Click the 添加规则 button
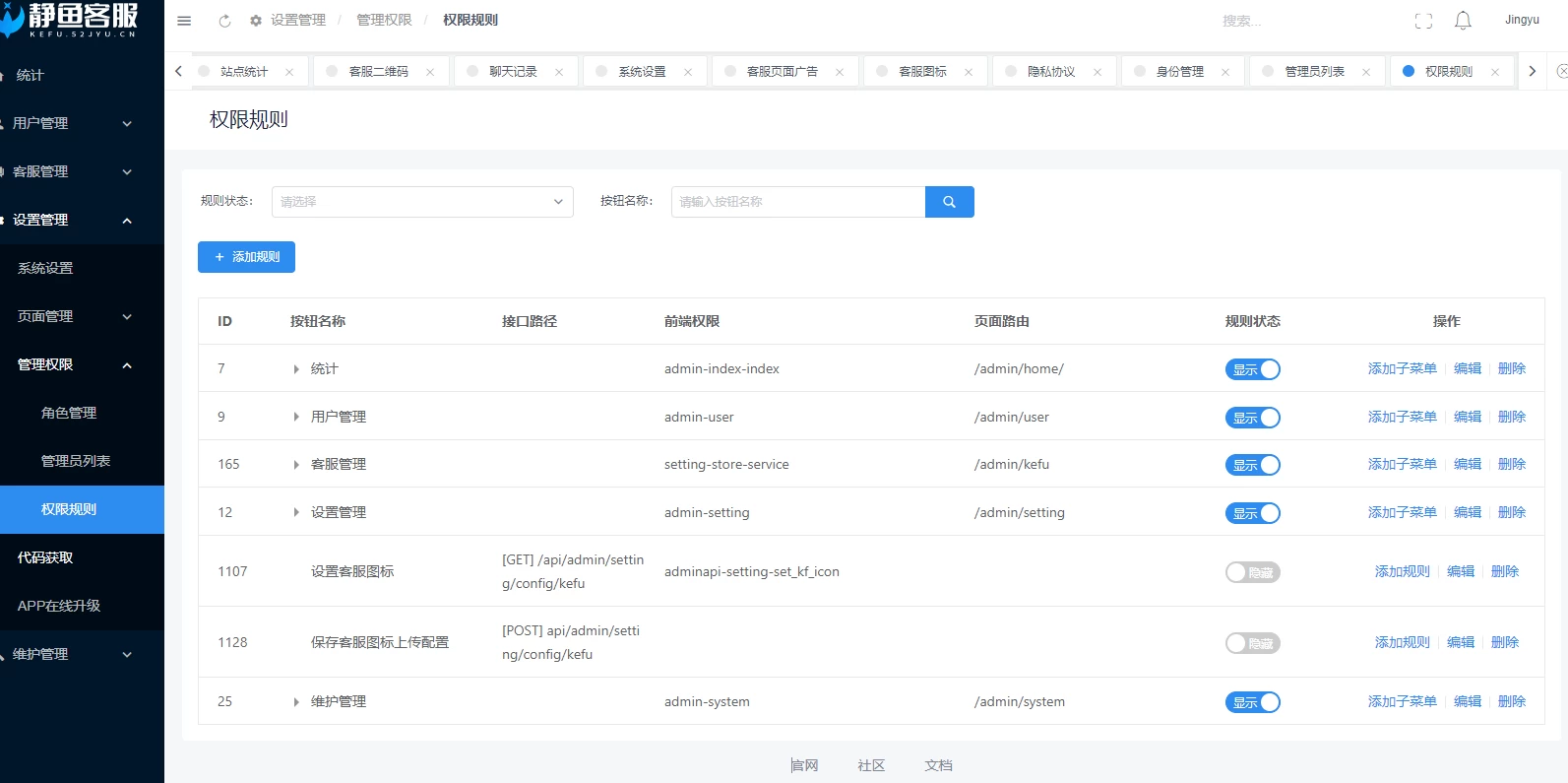This screenshot has width=1568, height=783. click(x=246, y=257)
